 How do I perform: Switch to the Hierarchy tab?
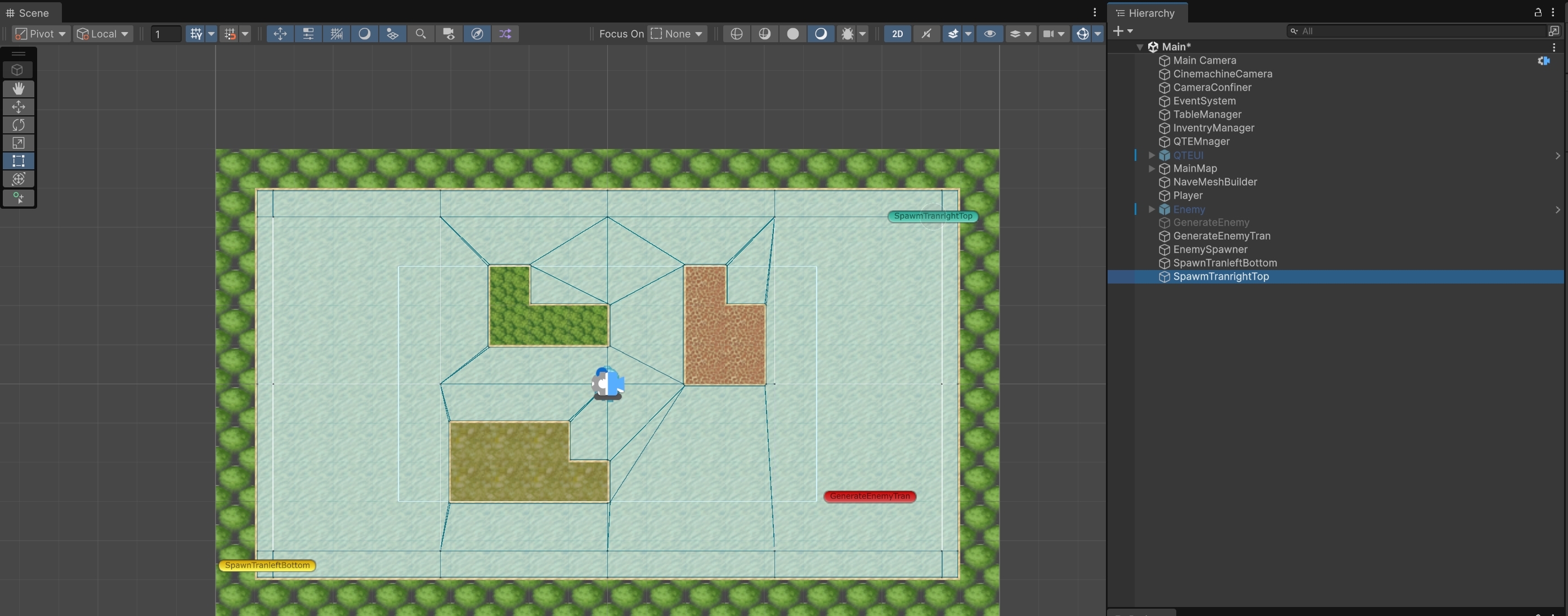click(1144, 13)
